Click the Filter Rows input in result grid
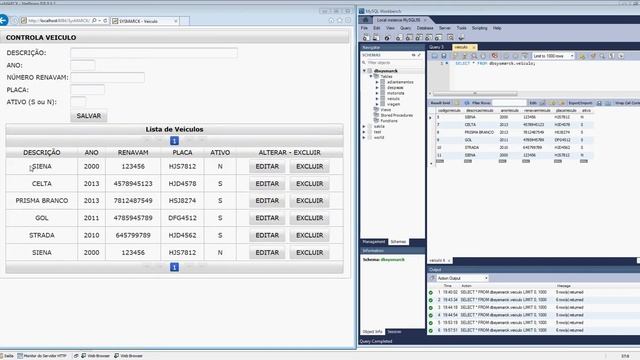Image resolution: width=640 pixels, height=360 pixels. 509,103
